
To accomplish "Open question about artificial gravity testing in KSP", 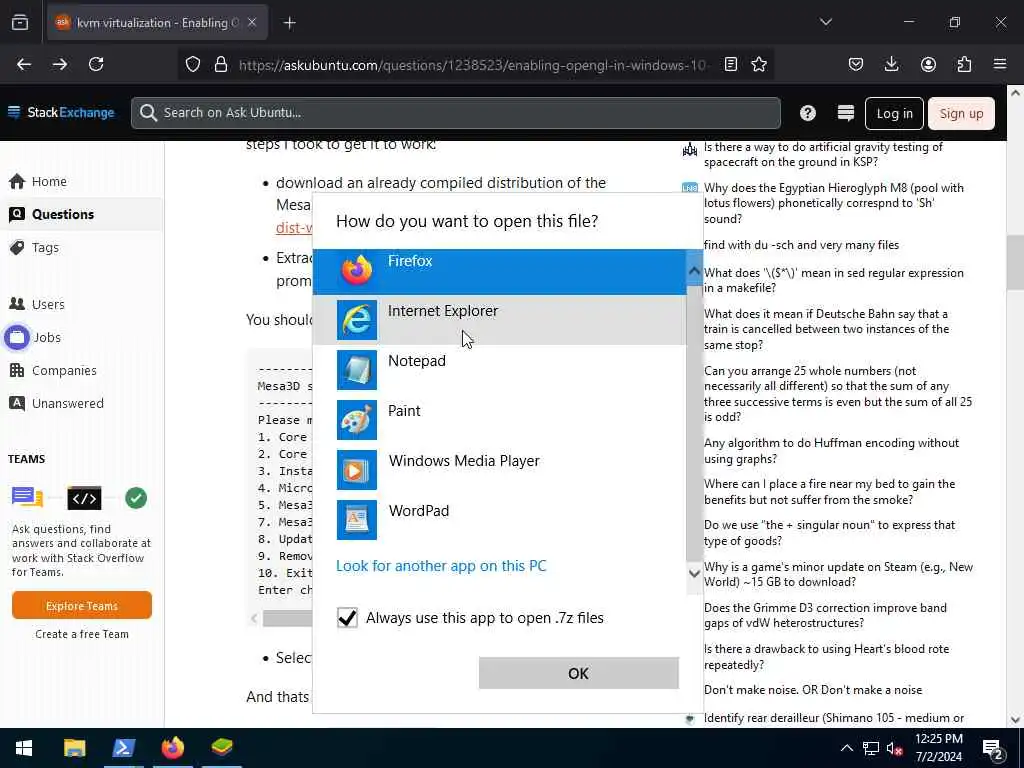I will tap(823, 155).
